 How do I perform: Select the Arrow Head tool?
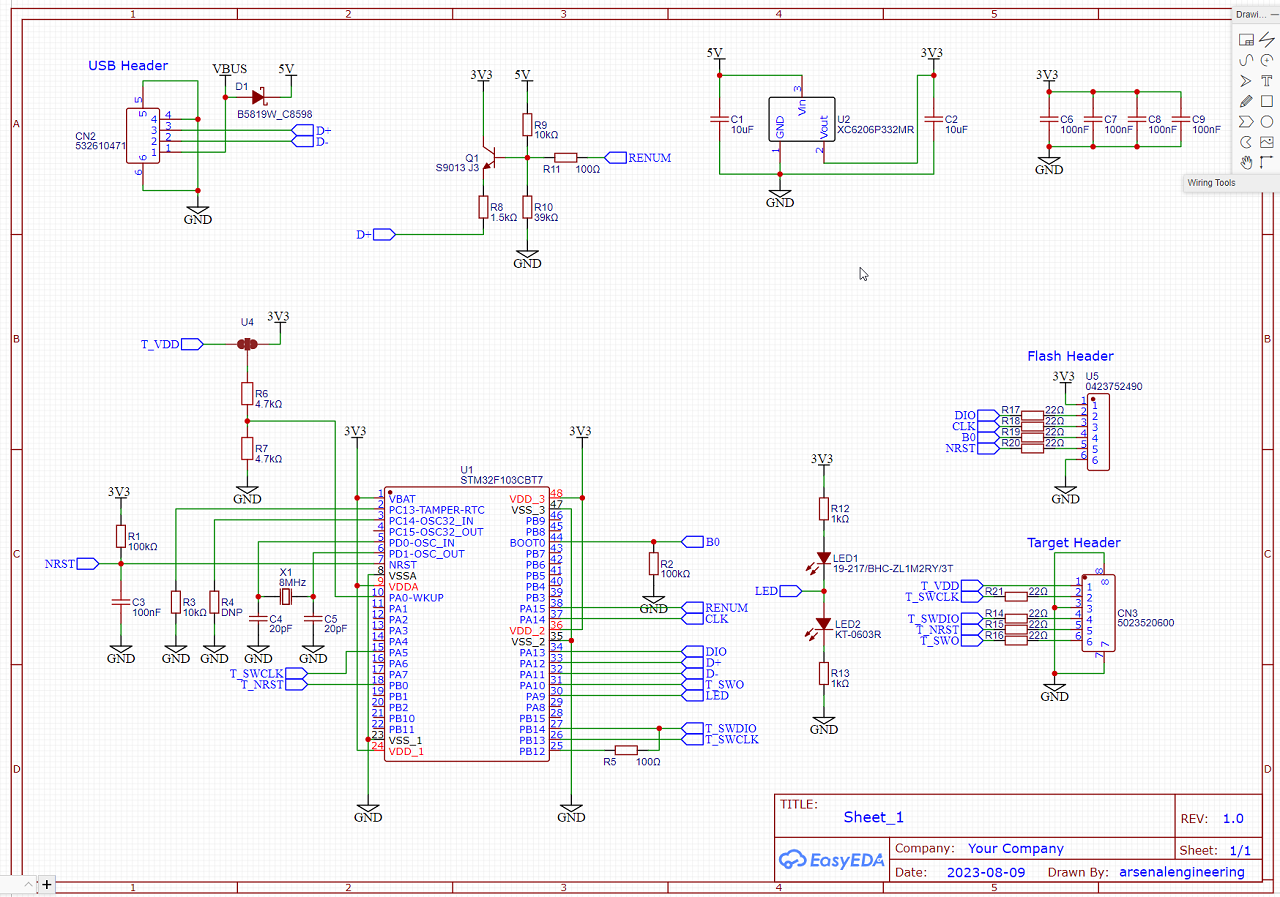pos(1246,81)
